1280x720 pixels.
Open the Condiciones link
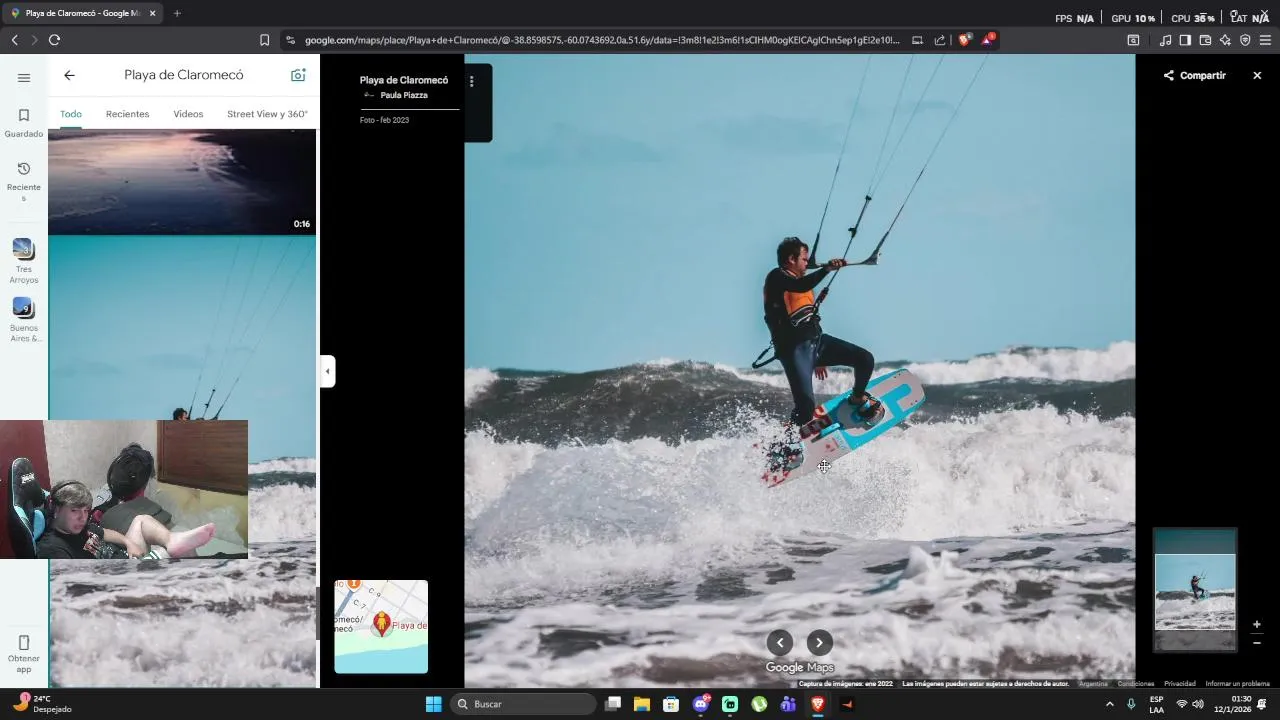1136,684
